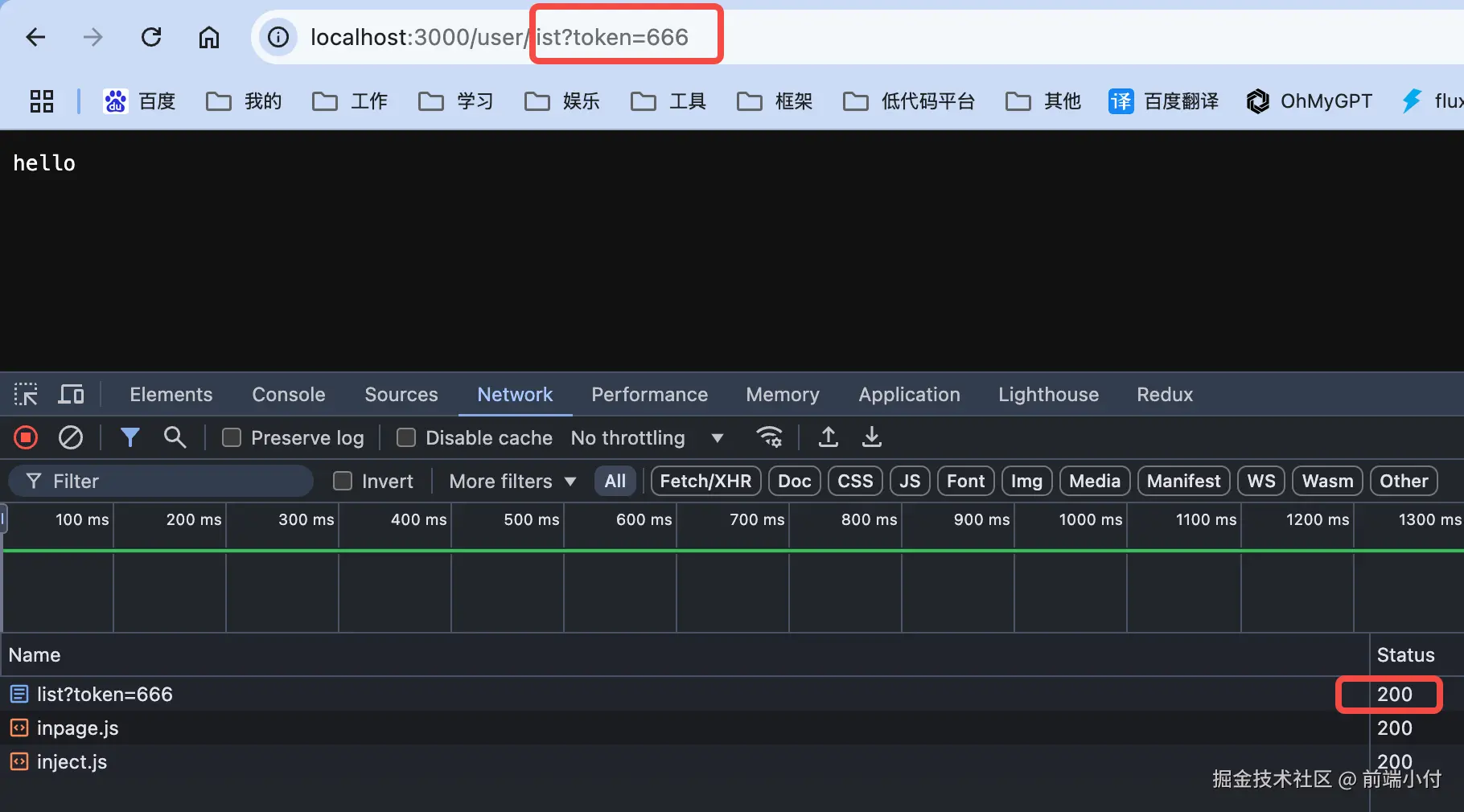Open the No throttling dropdown
Viewport: 1464px width, 812px height.
647,437
